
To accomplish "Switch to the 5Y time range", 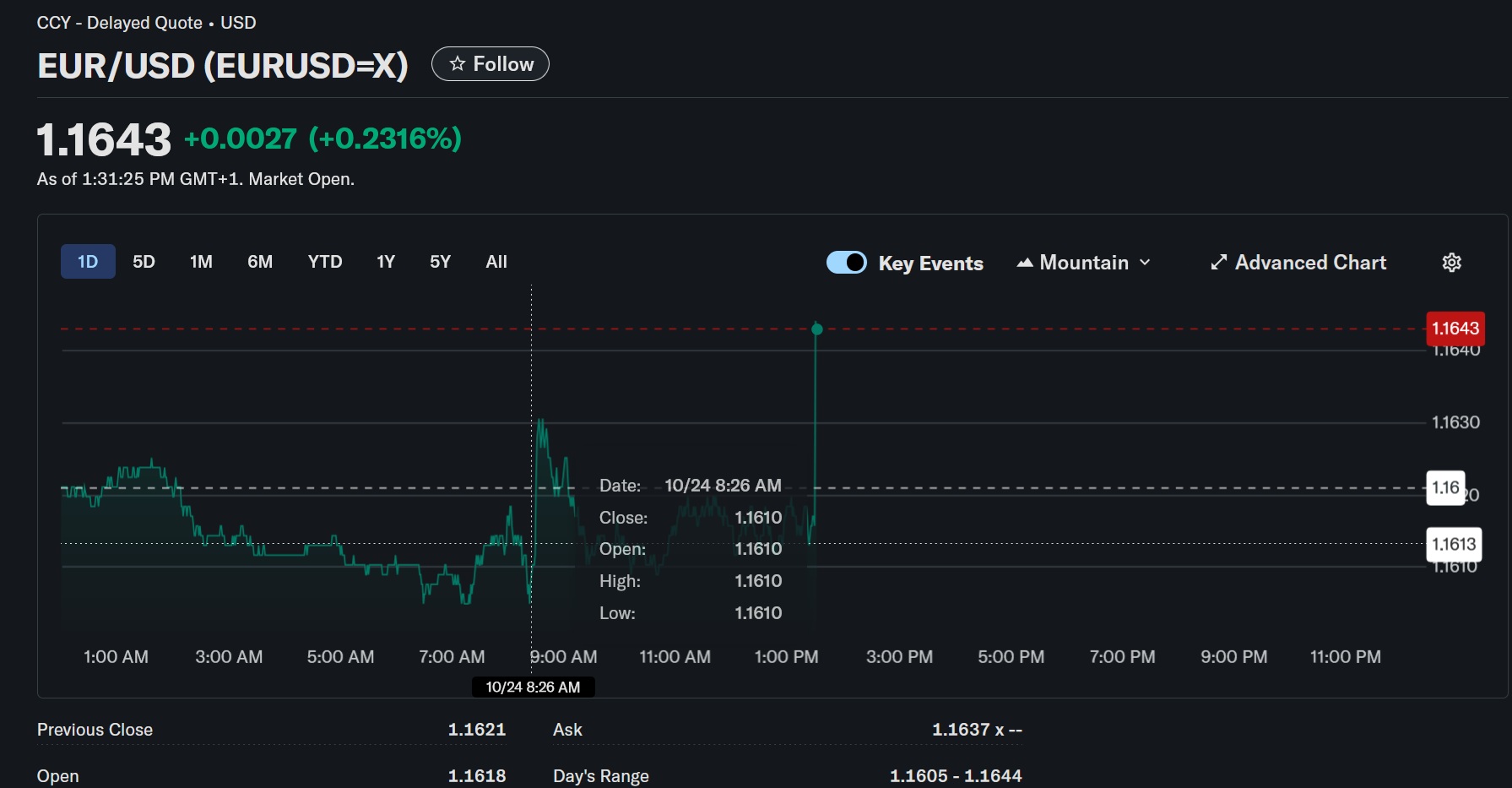I will point(440,262).
